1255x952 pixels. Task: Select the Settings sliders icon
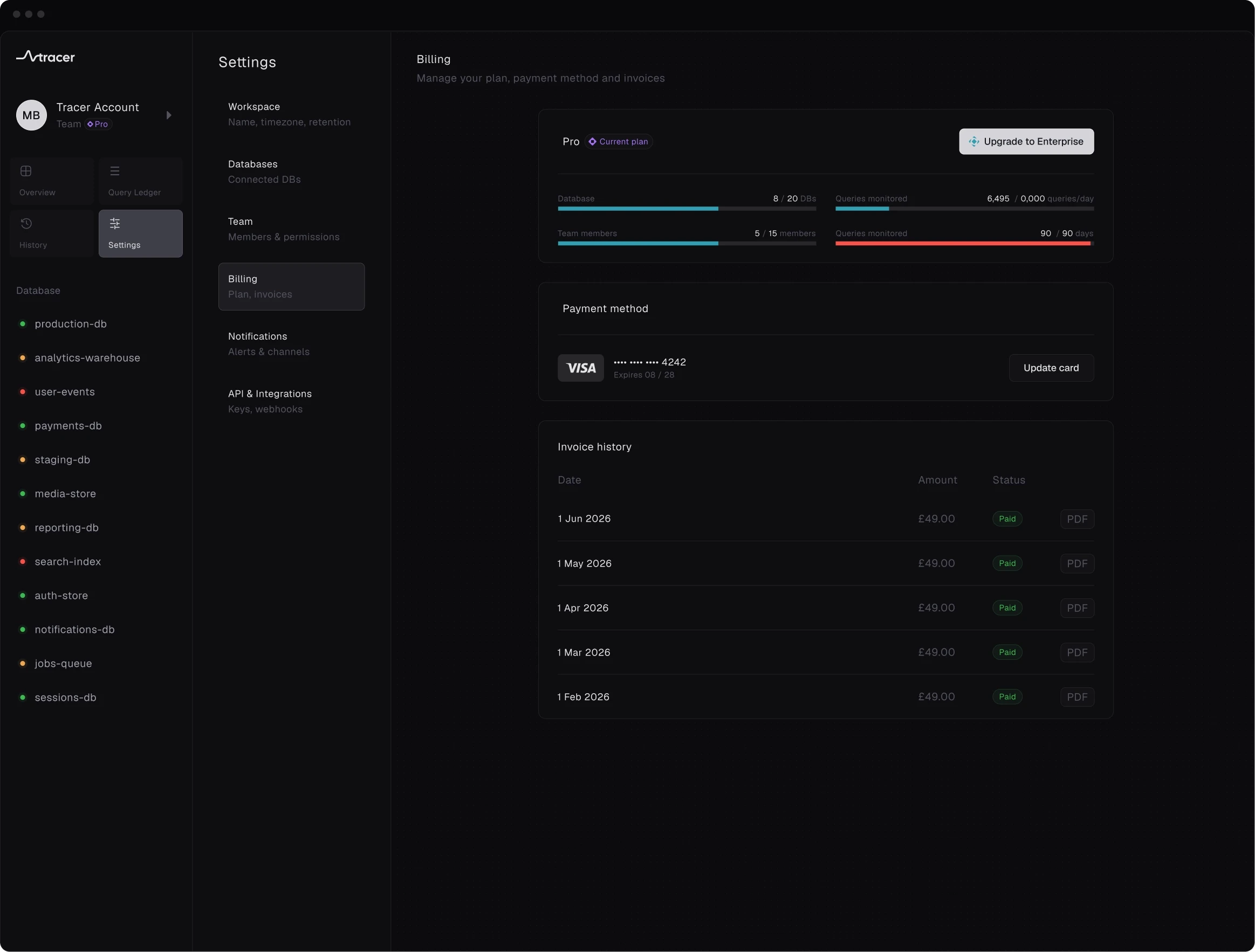pos(115,223)
